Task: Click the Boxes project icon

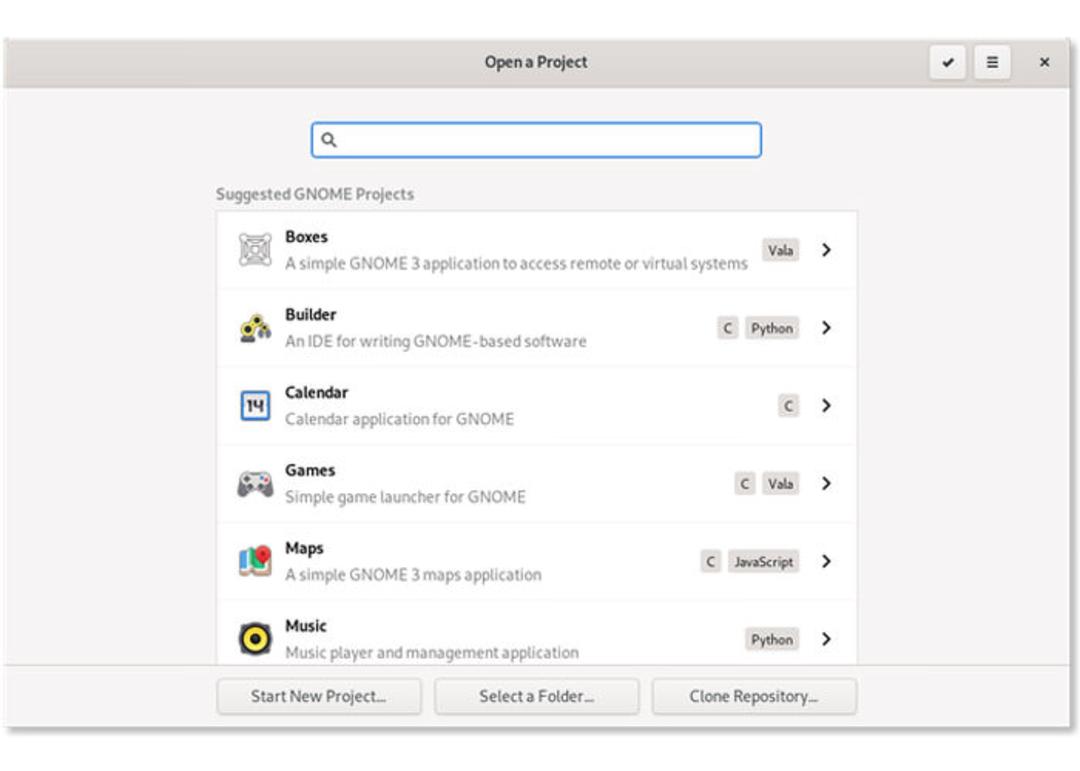Action: [x=255, y=250]
